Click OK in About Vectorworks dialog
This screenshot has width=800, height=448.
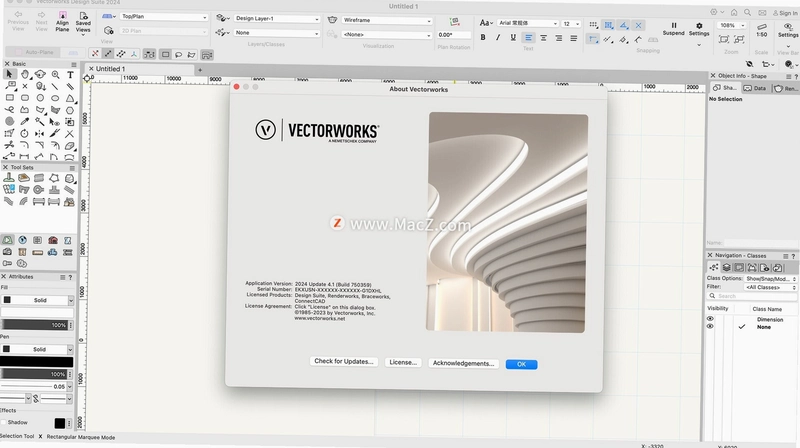(521, 364)
